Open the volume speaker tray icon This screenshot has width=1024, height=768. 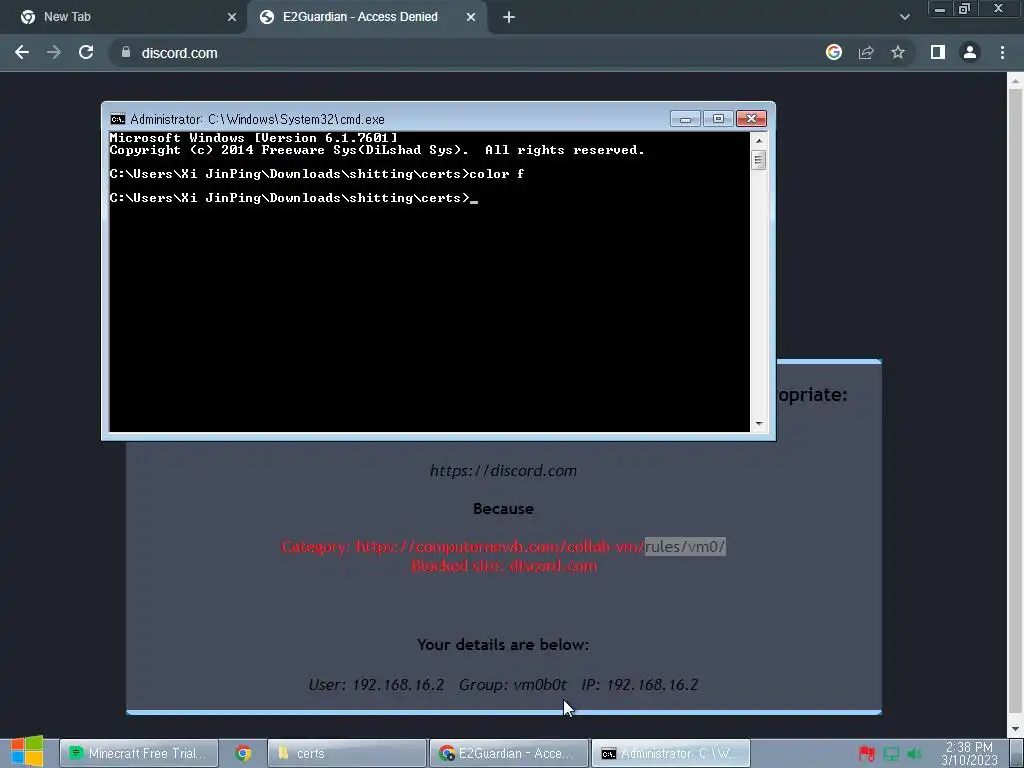point(915,754)
